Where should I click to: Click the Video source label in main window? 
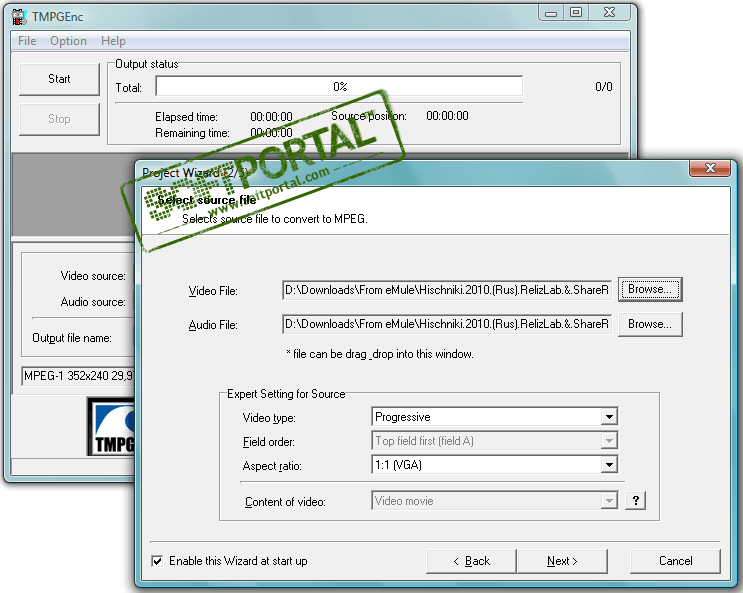(x=93, y=276)
